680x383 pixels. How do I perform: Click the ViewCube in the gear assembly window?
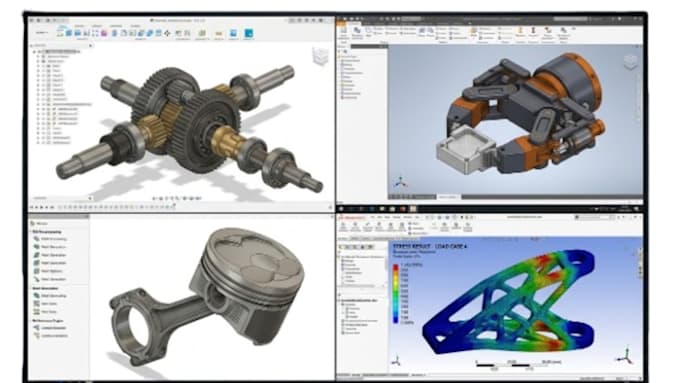[320, 56]
